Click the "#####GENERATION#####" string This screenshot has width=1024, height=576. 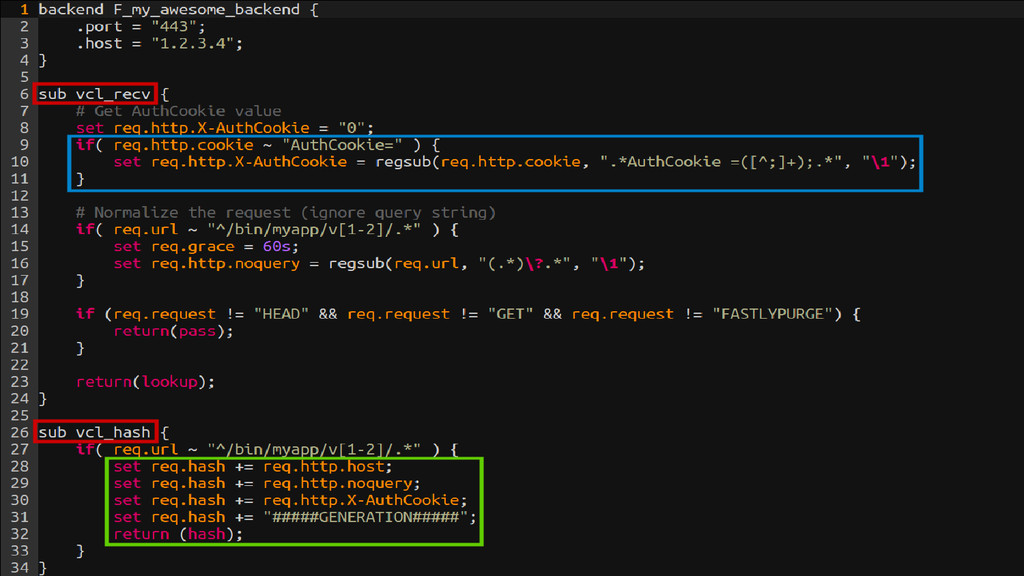(x=366, y=518)
